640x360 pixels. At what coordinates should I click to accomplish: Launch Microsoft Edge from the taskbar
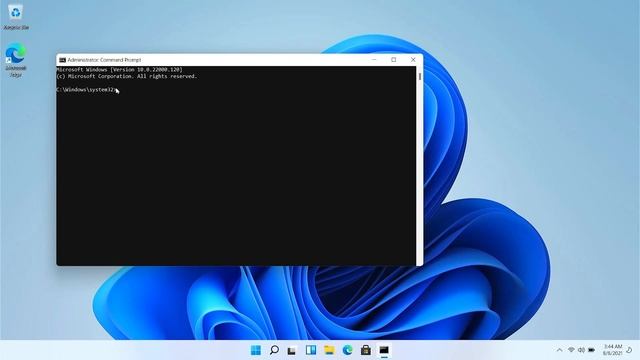tap(347, 350)
